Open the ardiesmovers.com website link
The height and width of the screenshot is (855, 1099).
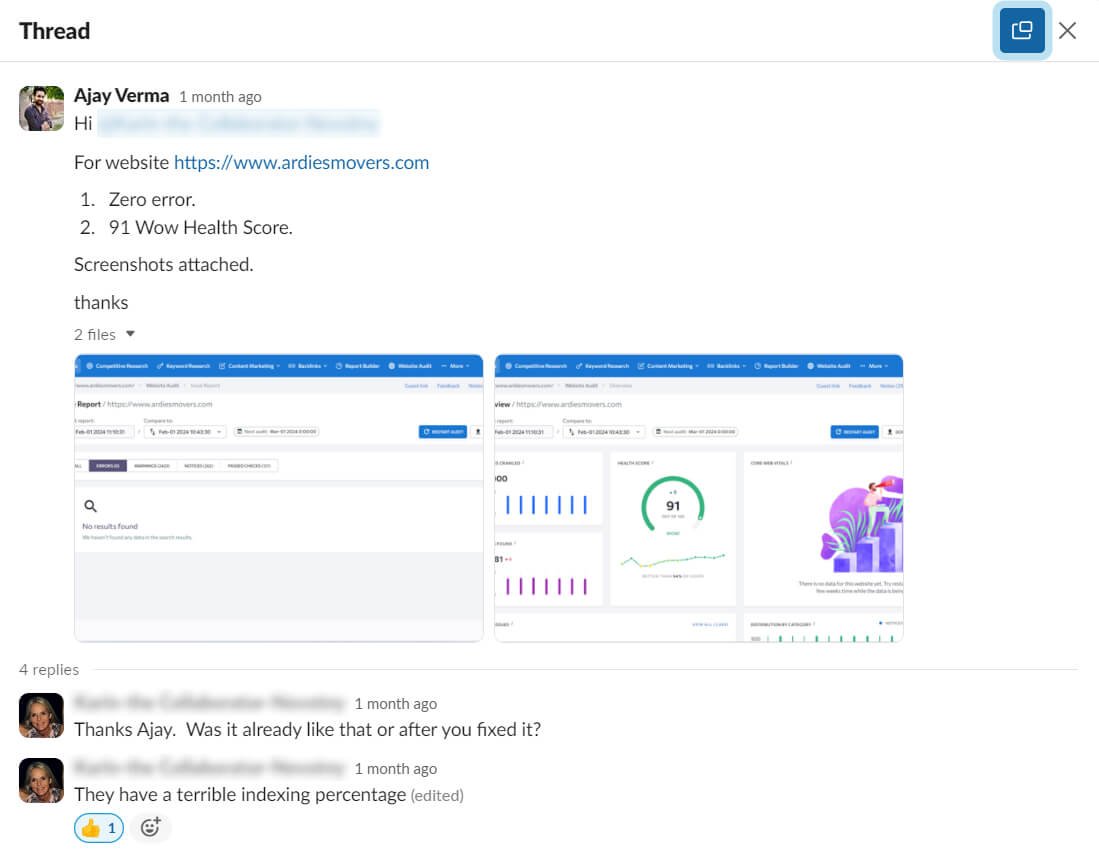click(x=301, y=162)
